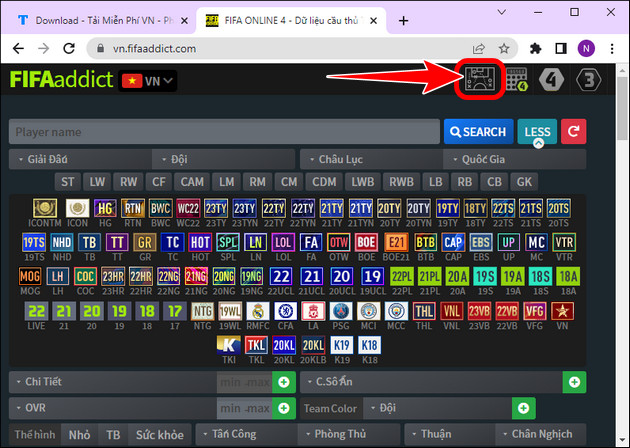This screenshot has width=630, height=448.
Task: Enable the Nhỏ body type filter
Action: 79,435
